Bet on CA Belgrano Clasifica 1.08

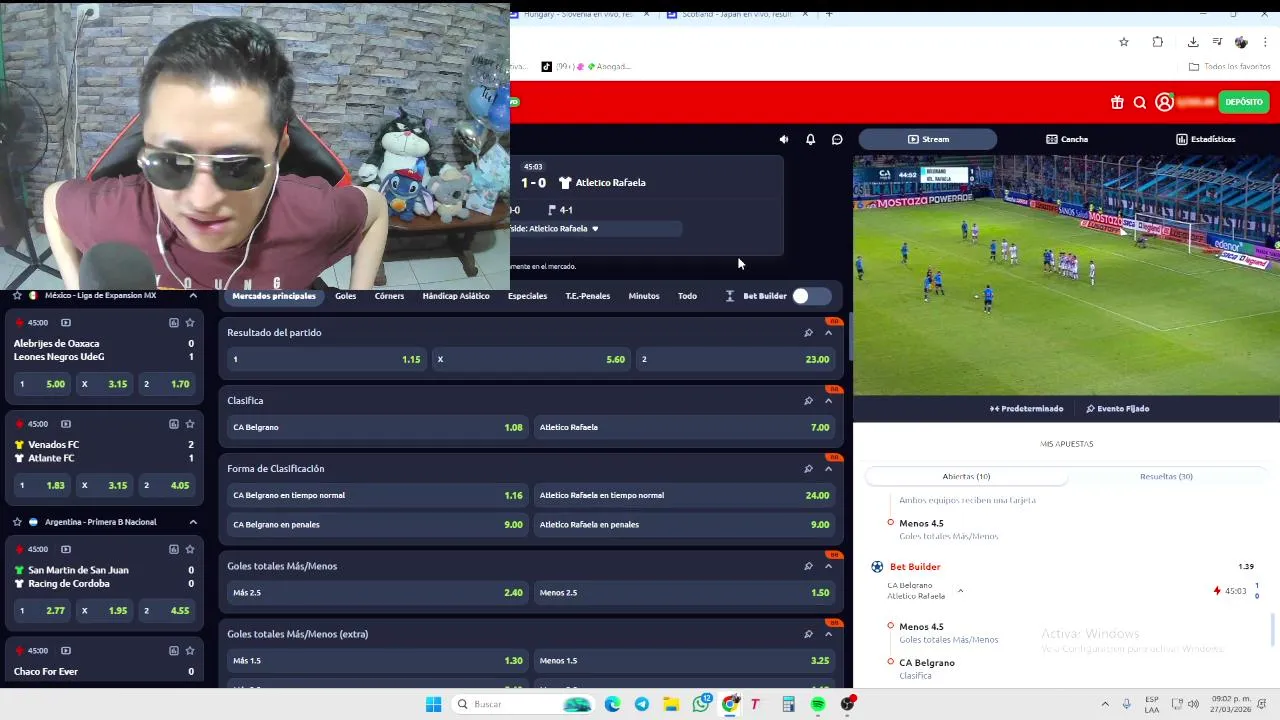pyautogui.click(x=378, y=427)
